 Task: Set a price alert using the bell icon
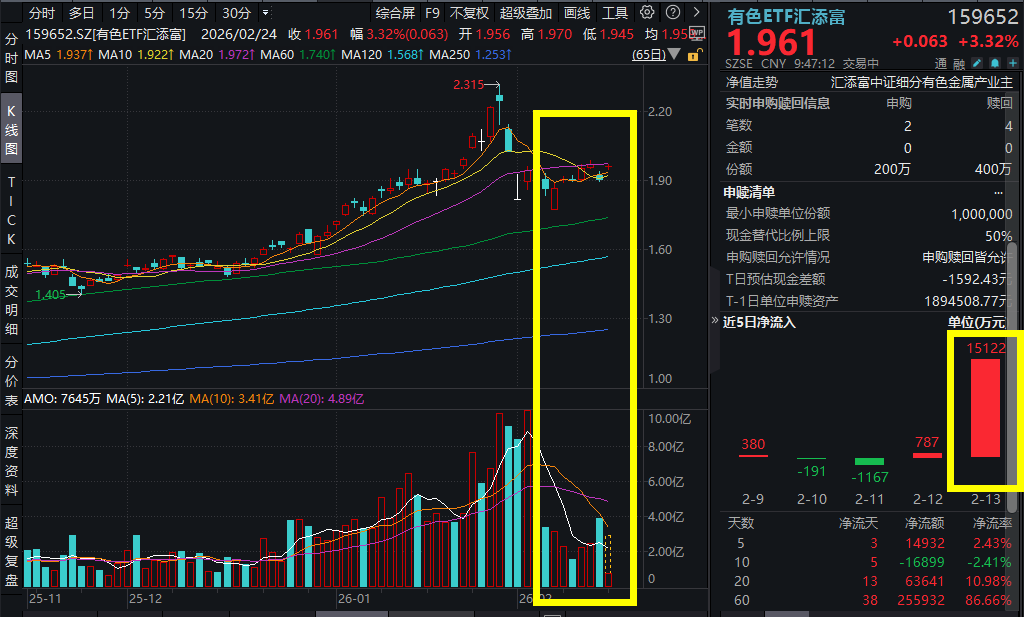point(995,62)
